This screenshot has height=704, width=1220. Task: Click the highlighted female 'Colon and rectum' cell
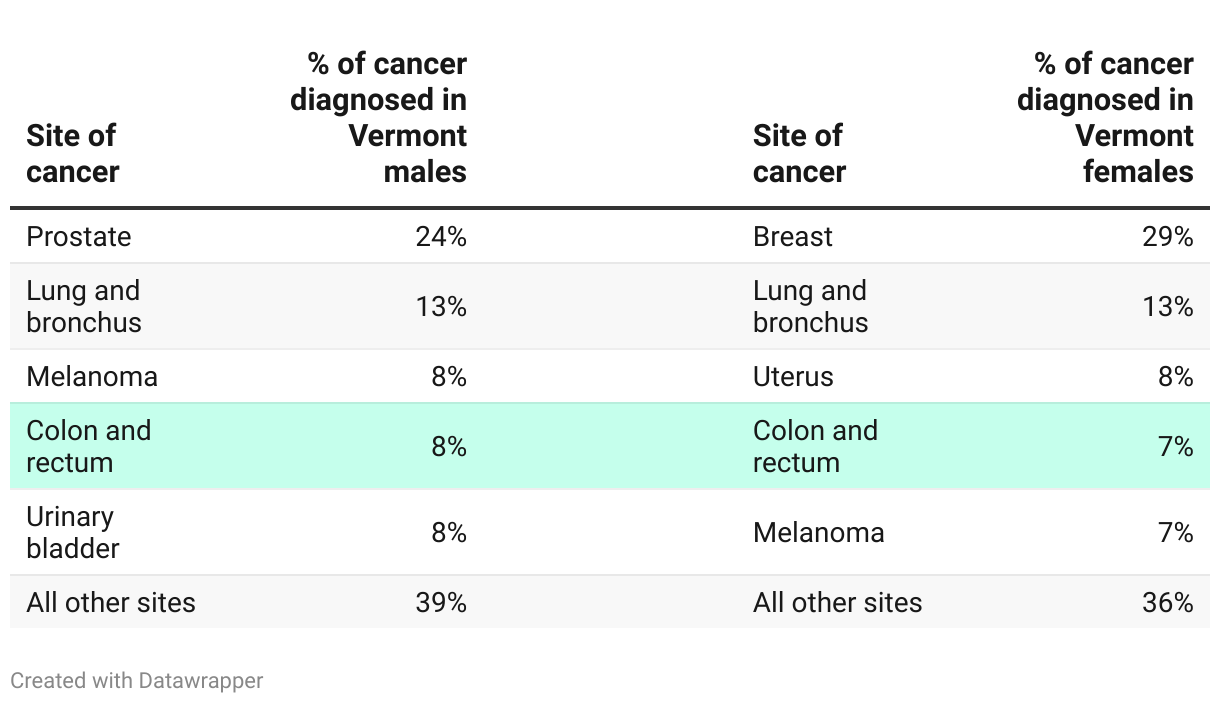(815, 446)
